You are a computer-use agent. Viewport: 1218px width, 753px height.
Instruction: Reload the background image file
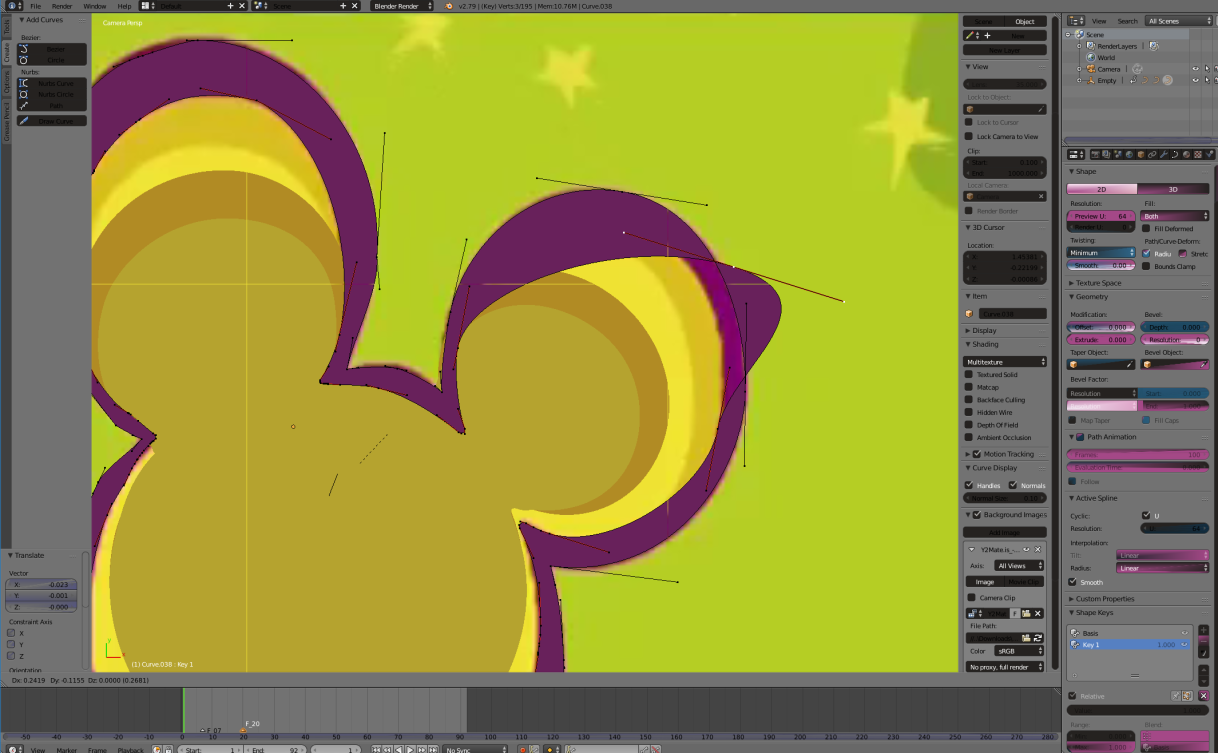pyautogui.click(x=1038, y=637)
